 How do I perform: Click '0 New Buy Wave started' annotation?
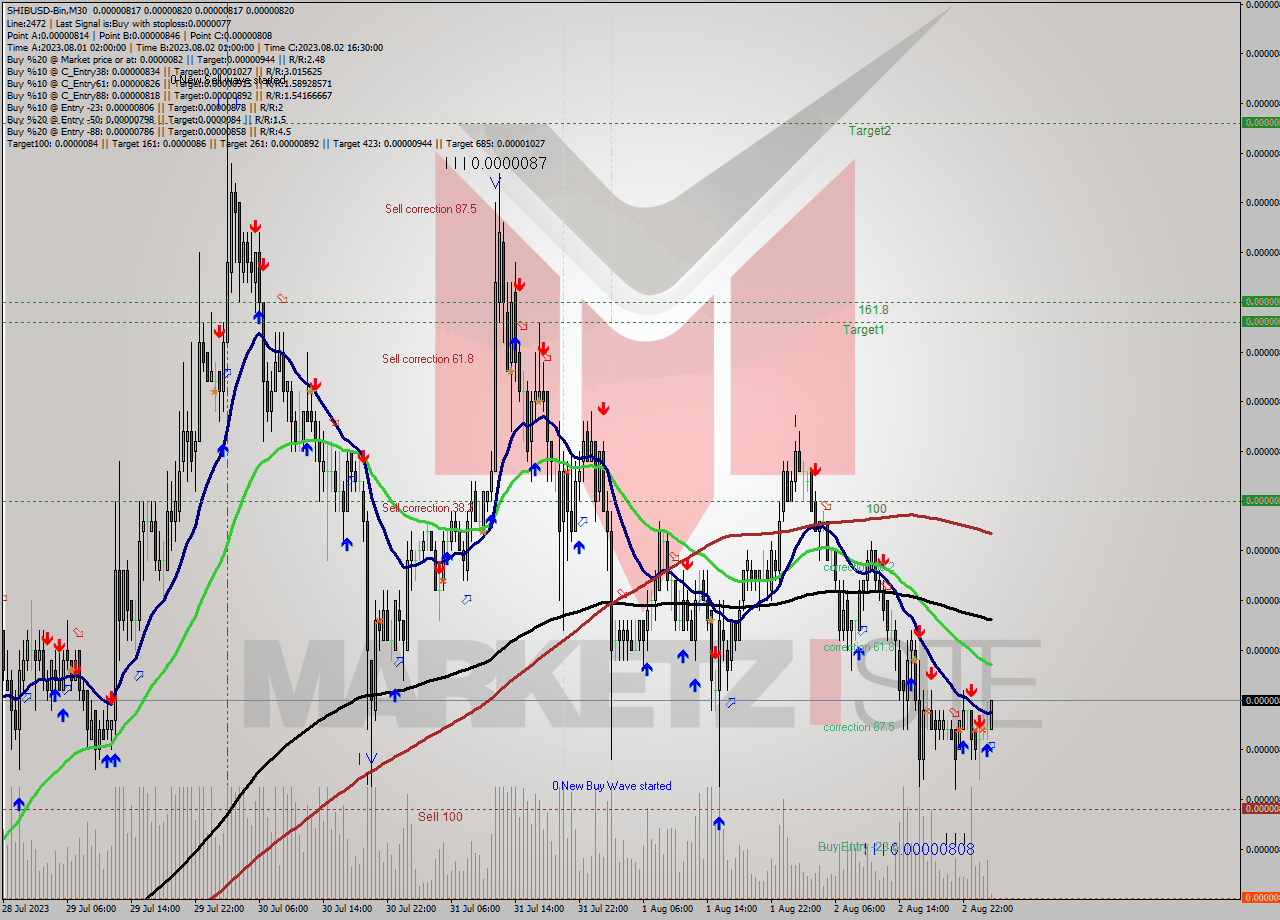(x=612, y=786)
